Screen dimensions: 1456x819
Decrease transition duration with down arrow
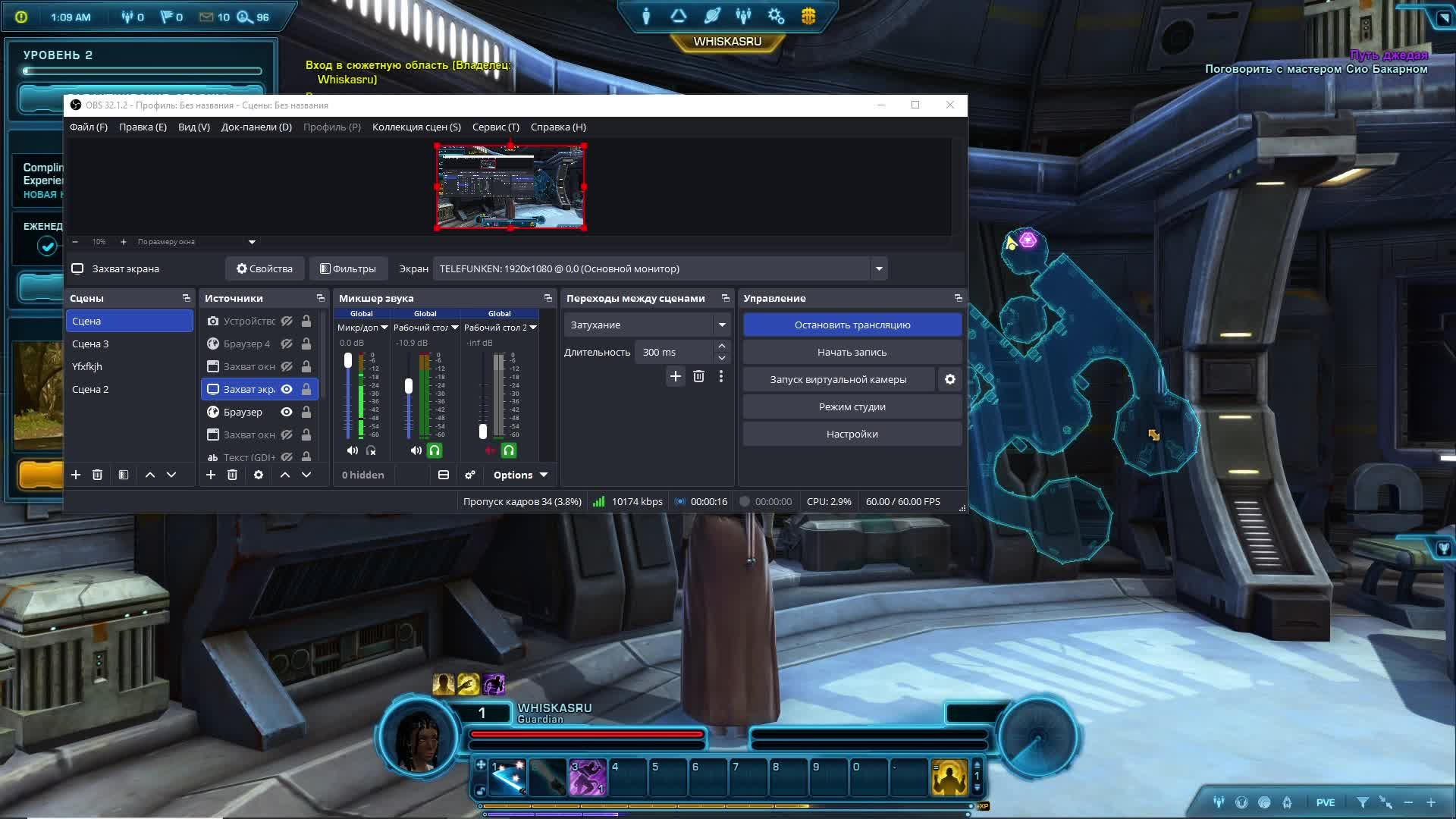722,358
